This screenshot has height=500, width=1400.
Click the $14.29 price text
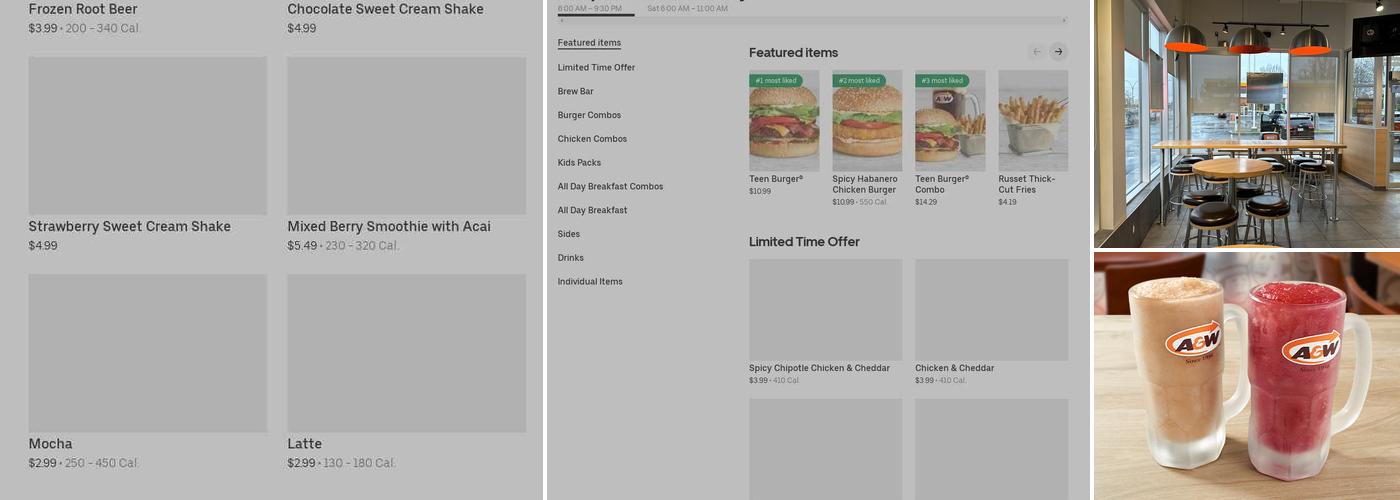click(926, 202)
